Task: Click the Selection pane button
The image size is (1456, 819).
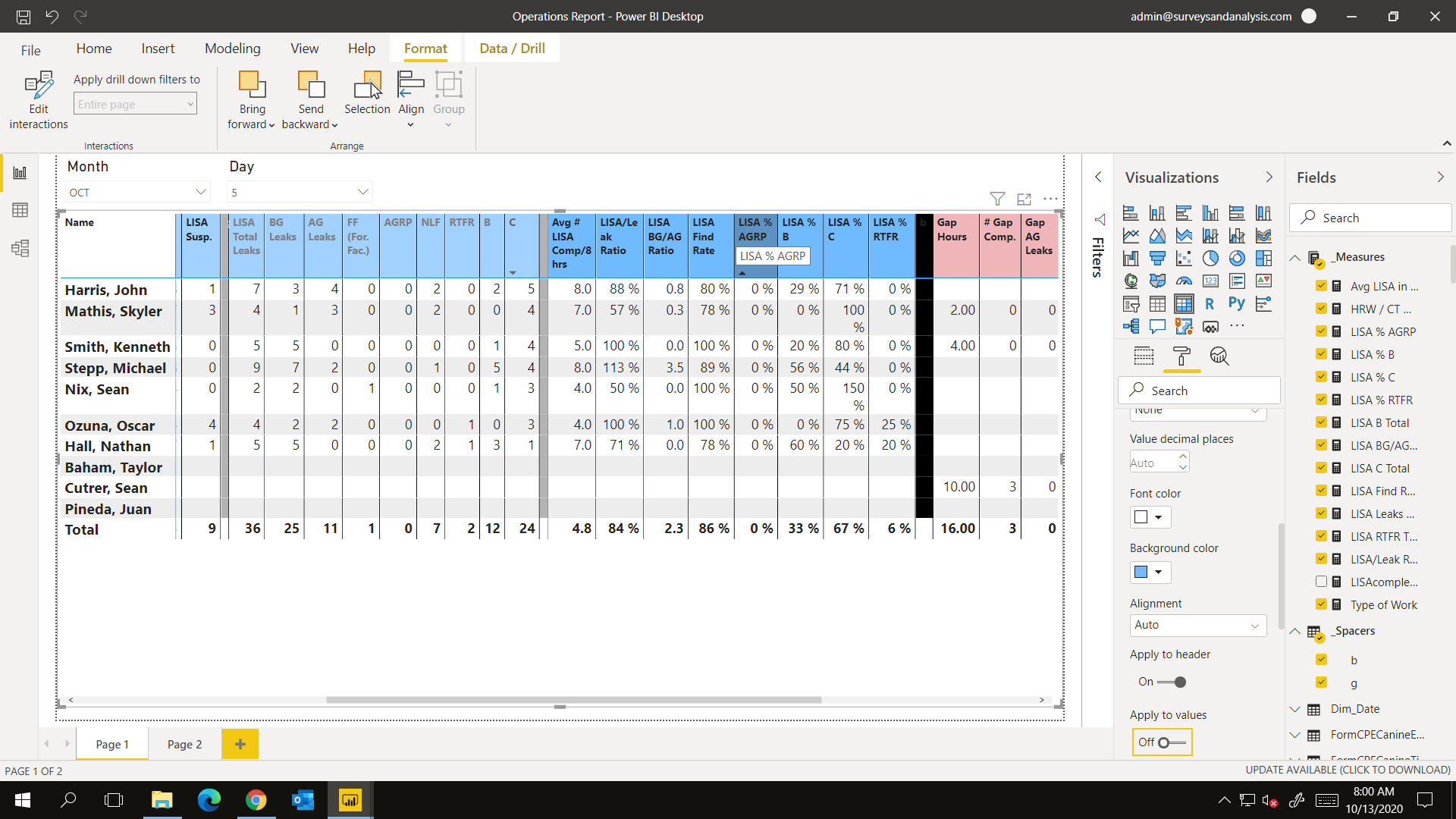Action: tap(367, 93)
